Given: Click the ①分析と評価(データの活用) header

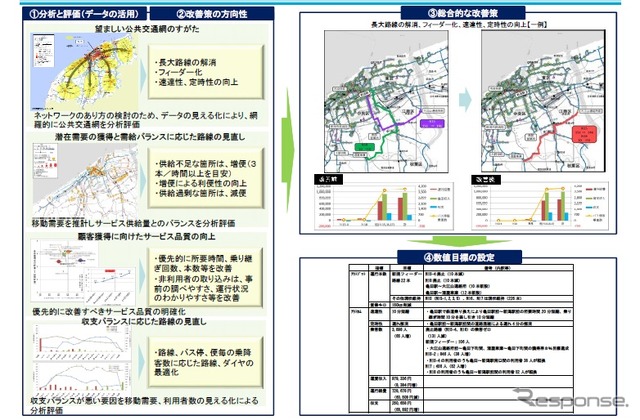Looking at the screenshot, I should [x=84, y=14].
